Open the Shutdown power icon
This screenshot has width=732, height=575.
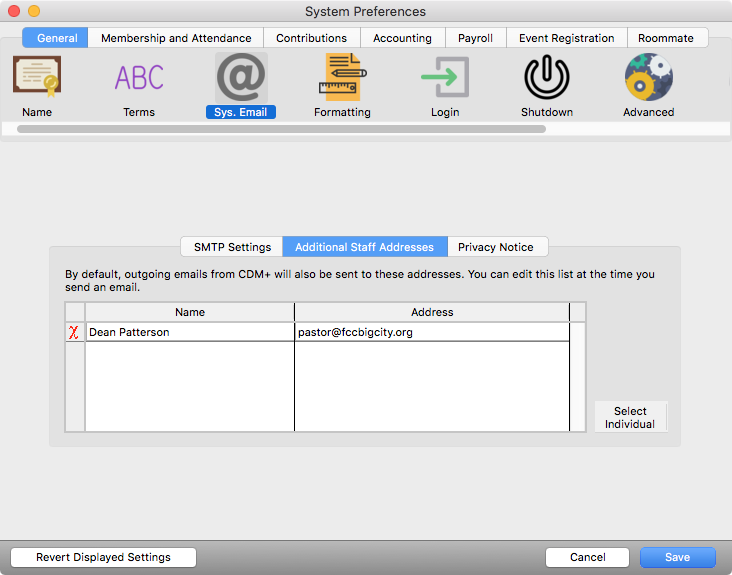click(547, 78)
